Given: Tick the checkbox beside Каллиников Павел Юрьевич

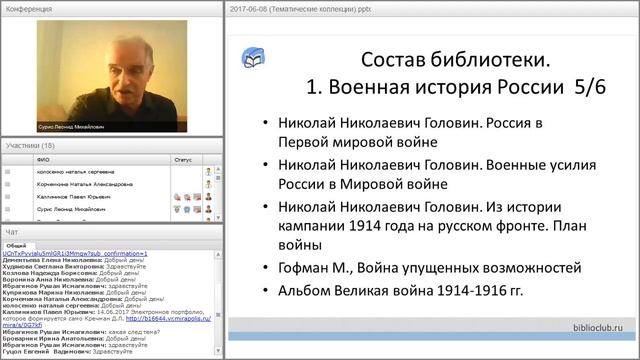Looking at the screenshot, I should [7, 197].
